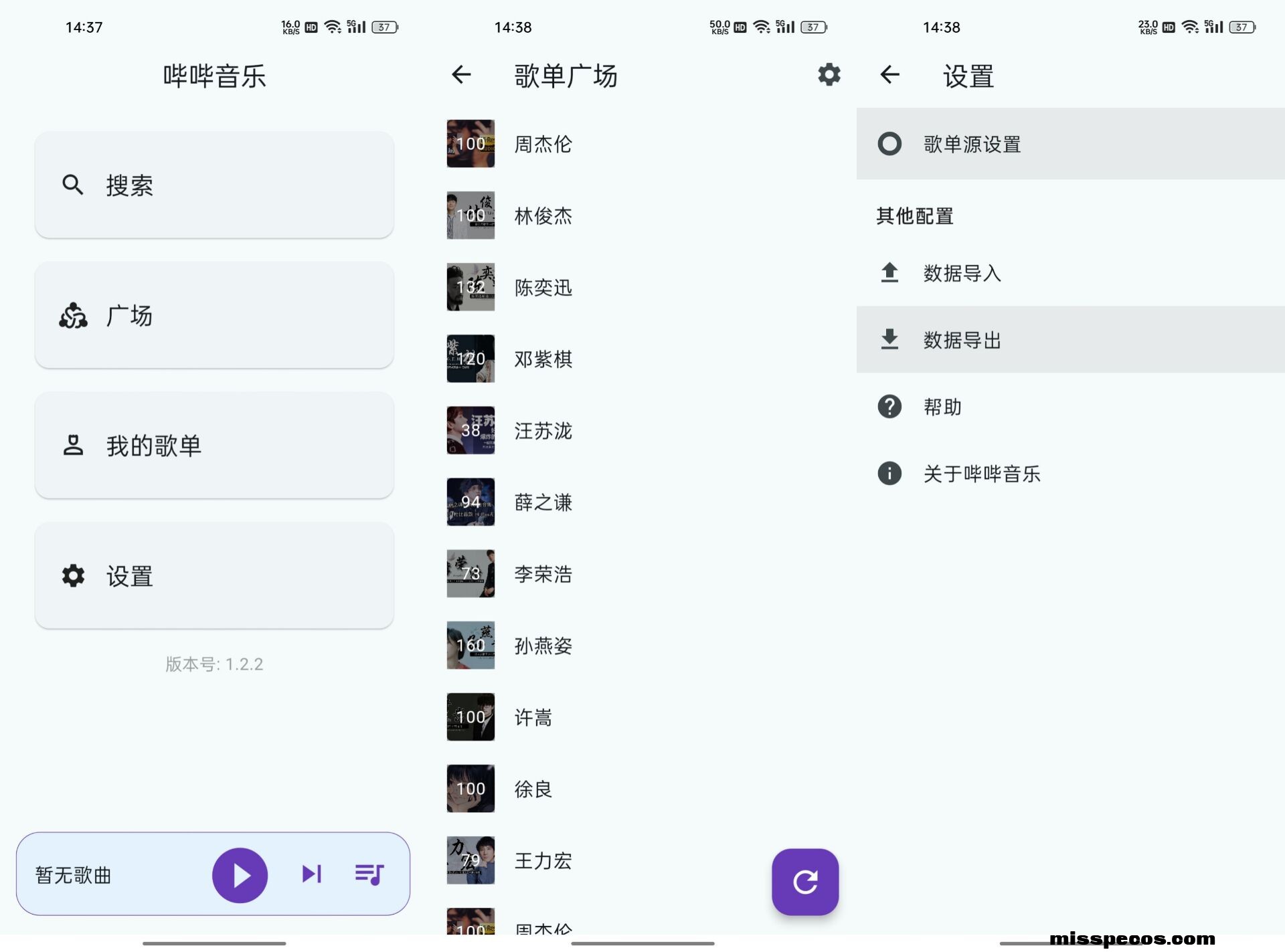Tap the upload icon beside 数据导入
Image resolution: width=1285 pixels, height=952 pixels.
click(889, 273)
